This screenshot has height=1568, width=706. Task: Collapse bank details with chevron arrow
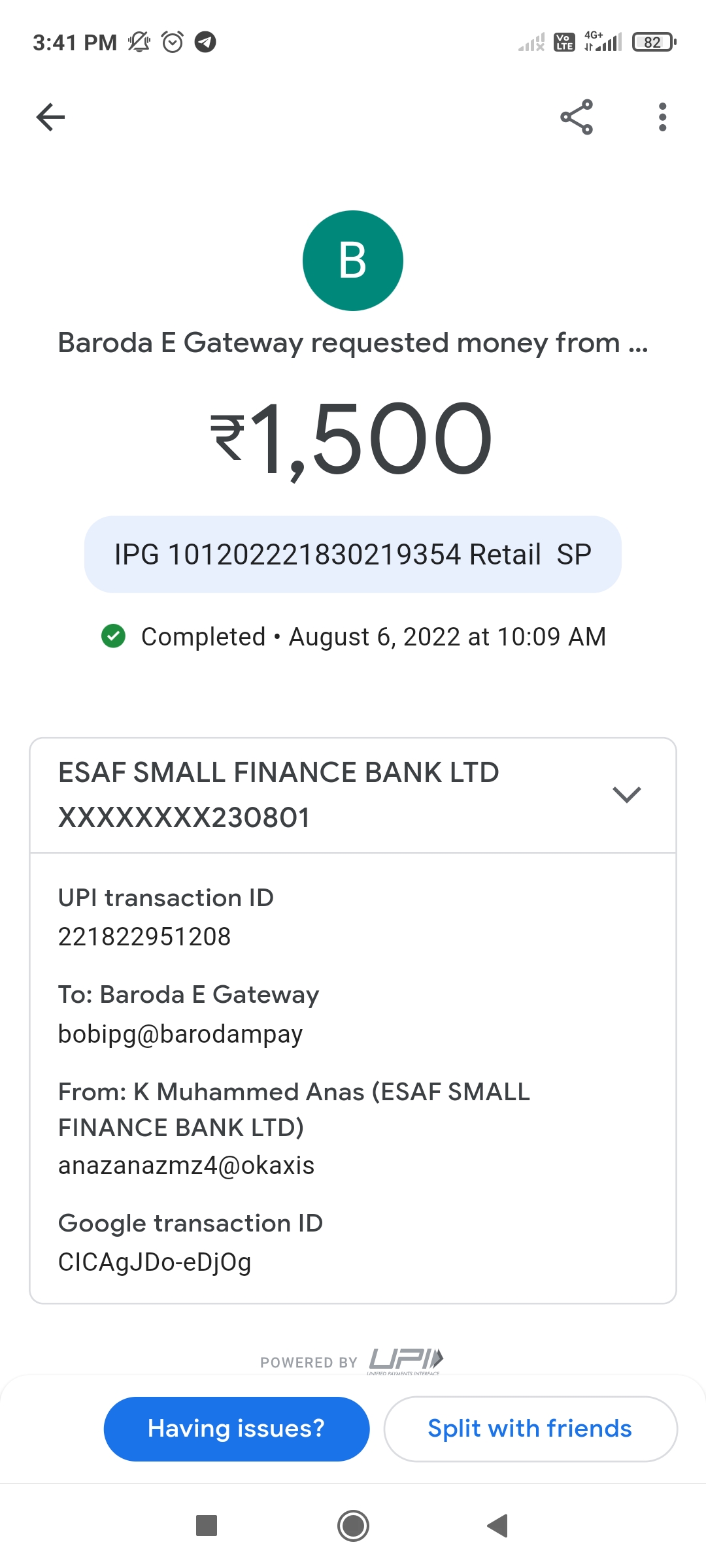(627, 794)
